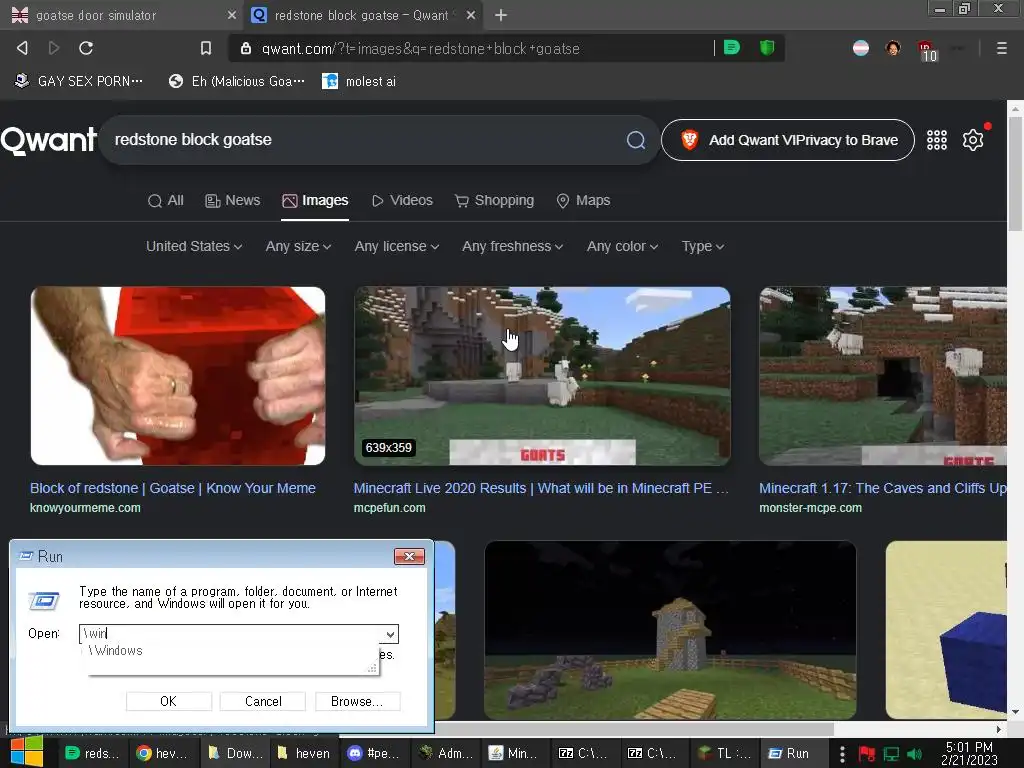Screen dimensions: 1024x768
Task: Open the heven folder taskbar item
Action: pos(304,753)
